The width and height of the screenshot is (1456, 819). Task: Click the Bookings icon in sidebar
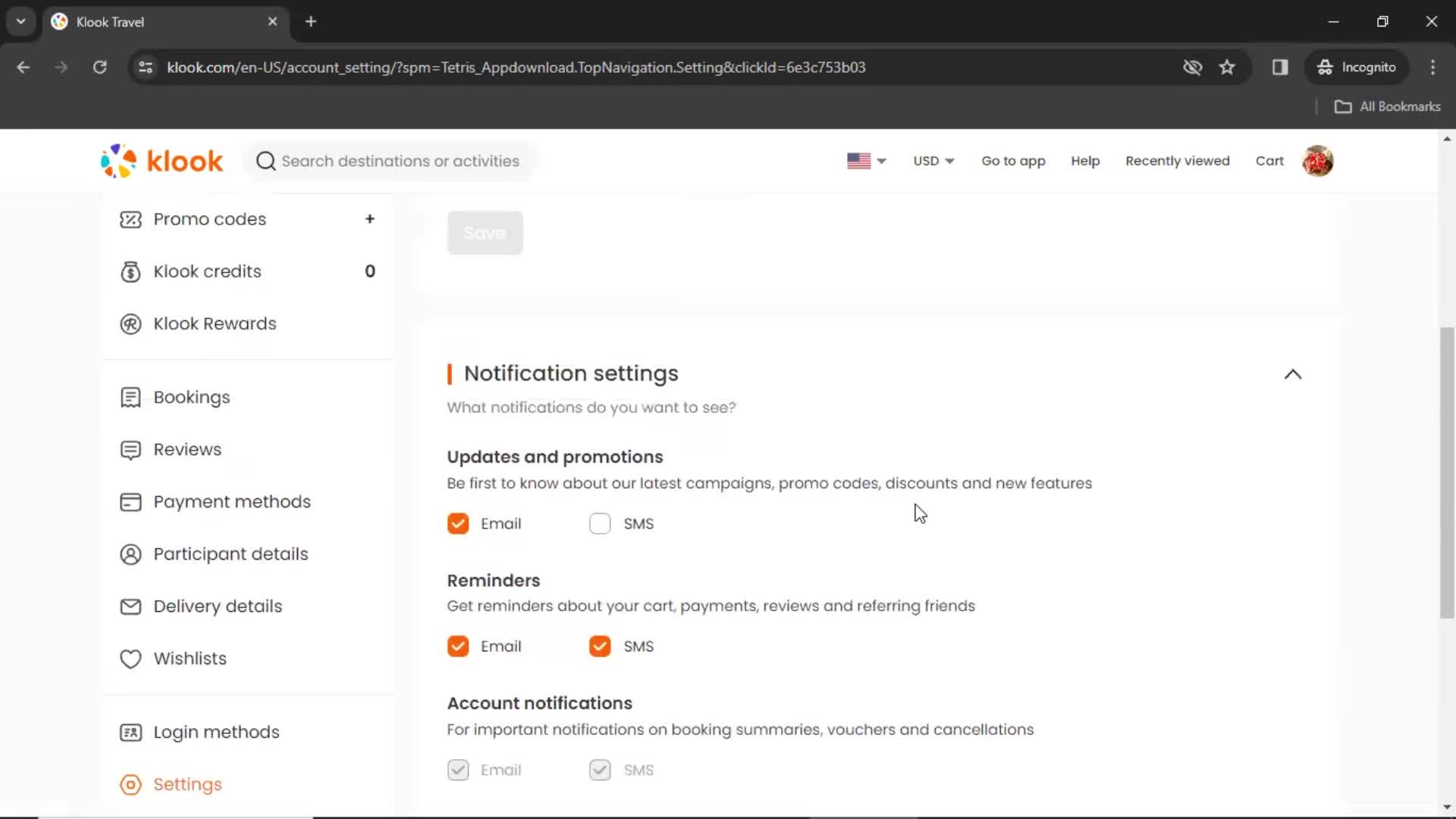tap(130, 397)
